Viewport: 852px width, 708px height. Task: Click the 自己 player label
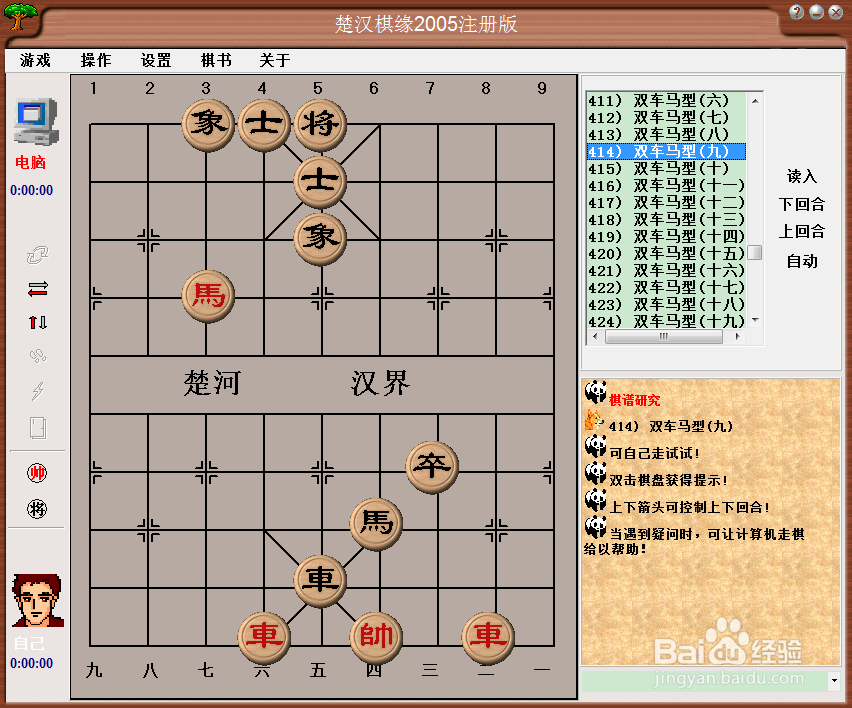click(29, 643)
